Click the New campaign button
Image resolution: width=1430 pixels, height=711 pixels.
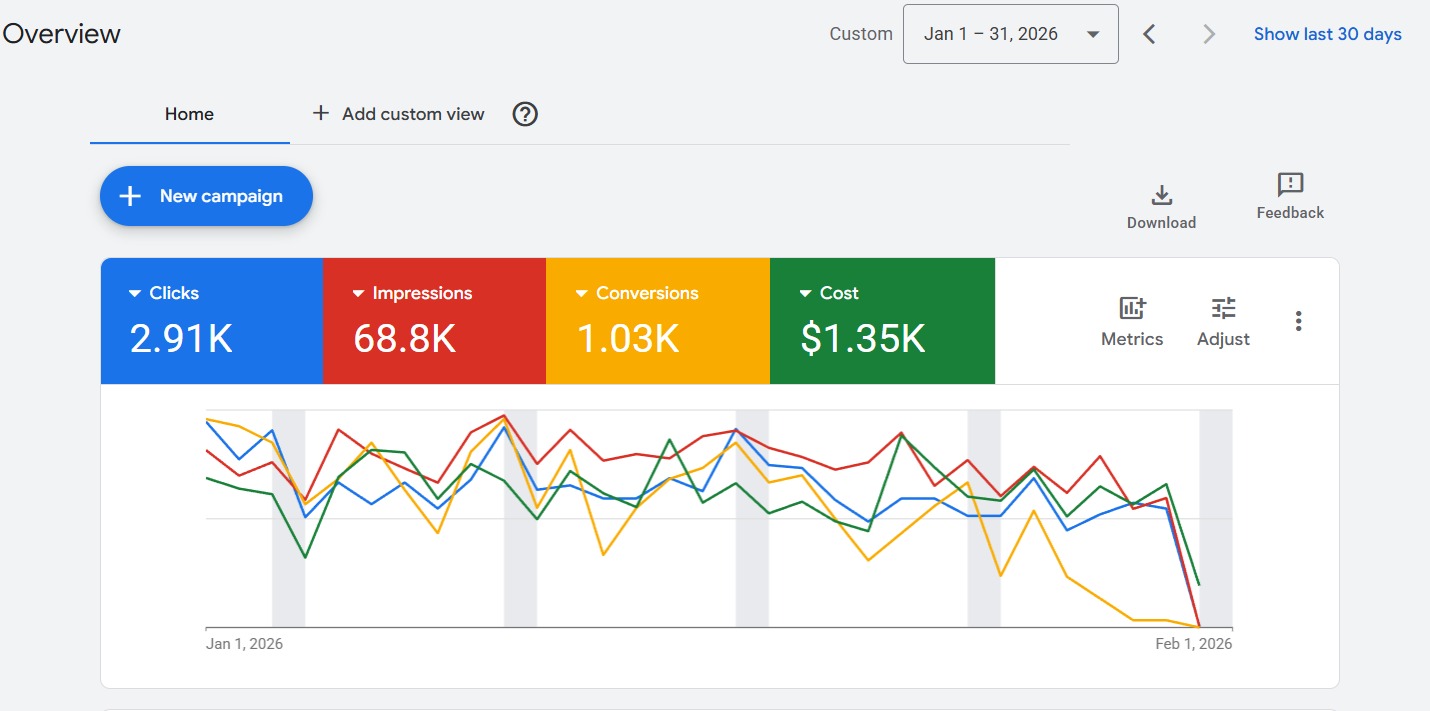tap(206, 196)
